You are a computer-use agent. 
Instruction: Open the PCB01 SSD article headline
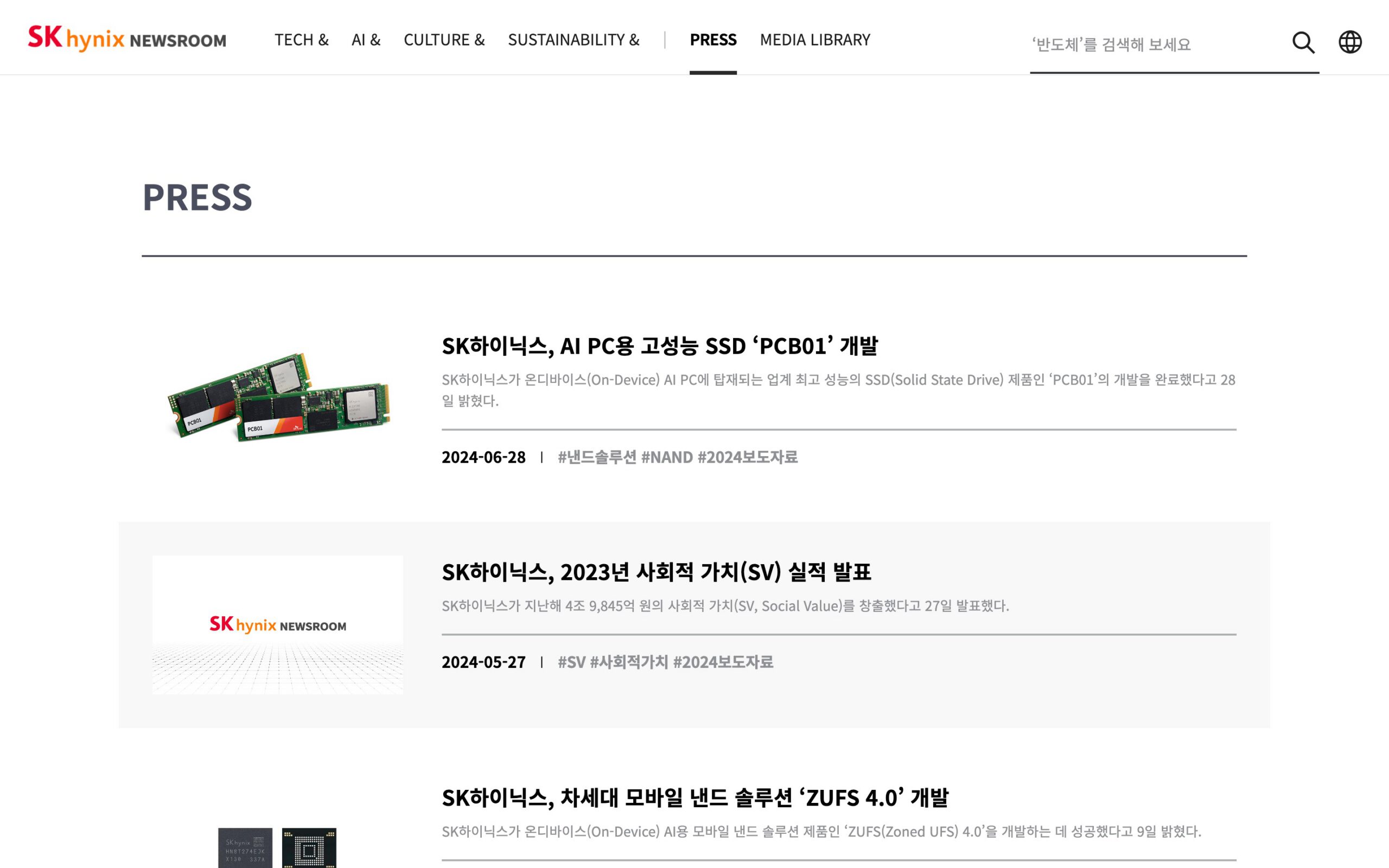tap(659, 346)
